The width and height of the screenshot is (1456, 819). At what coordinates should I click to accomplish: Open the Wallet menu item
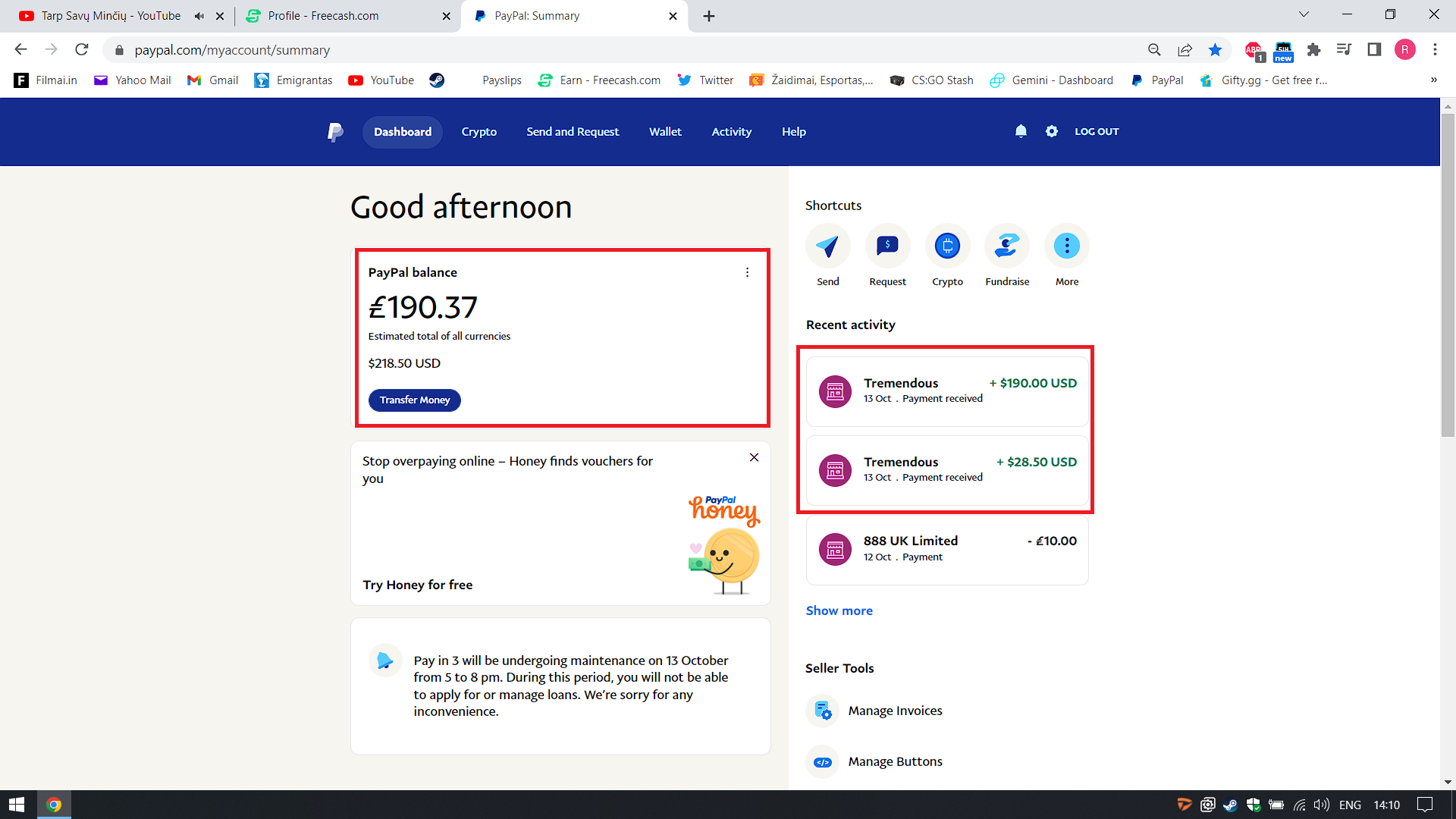pyautogui.click(x=665, y=132)
